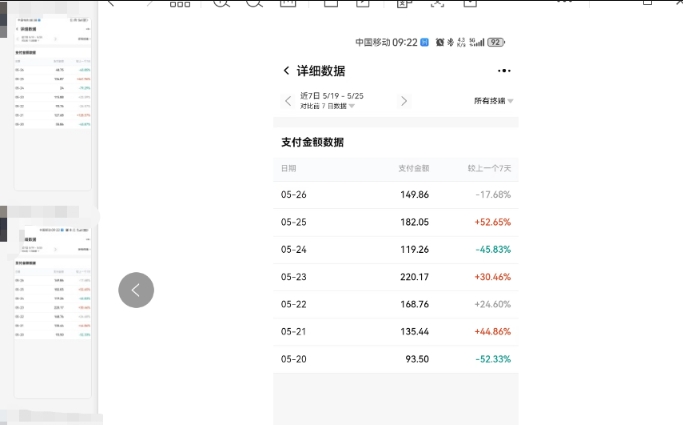Click the 近7日 5/19 - 5/25 date range
This screenshot has width=683, height=425.
332,96
